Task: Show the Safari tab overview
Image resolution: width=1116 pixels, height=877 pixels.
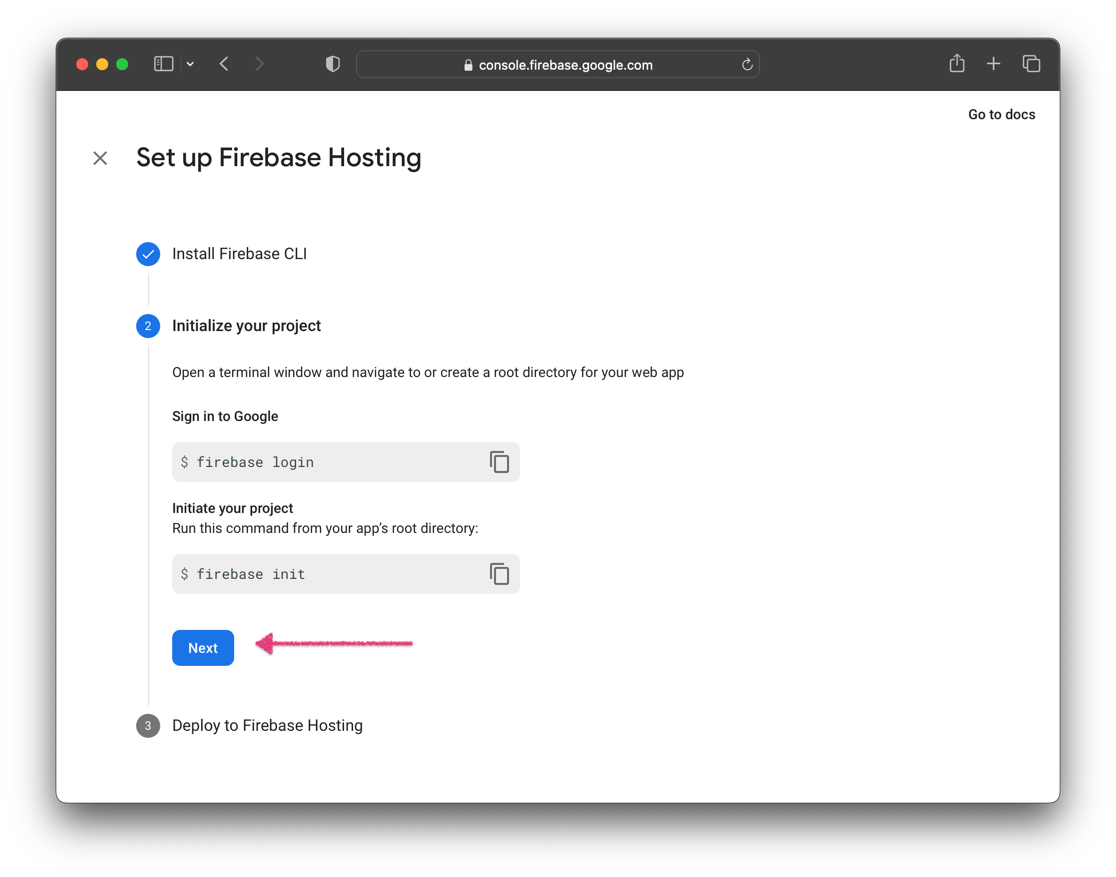Action: click(1031, 64)
